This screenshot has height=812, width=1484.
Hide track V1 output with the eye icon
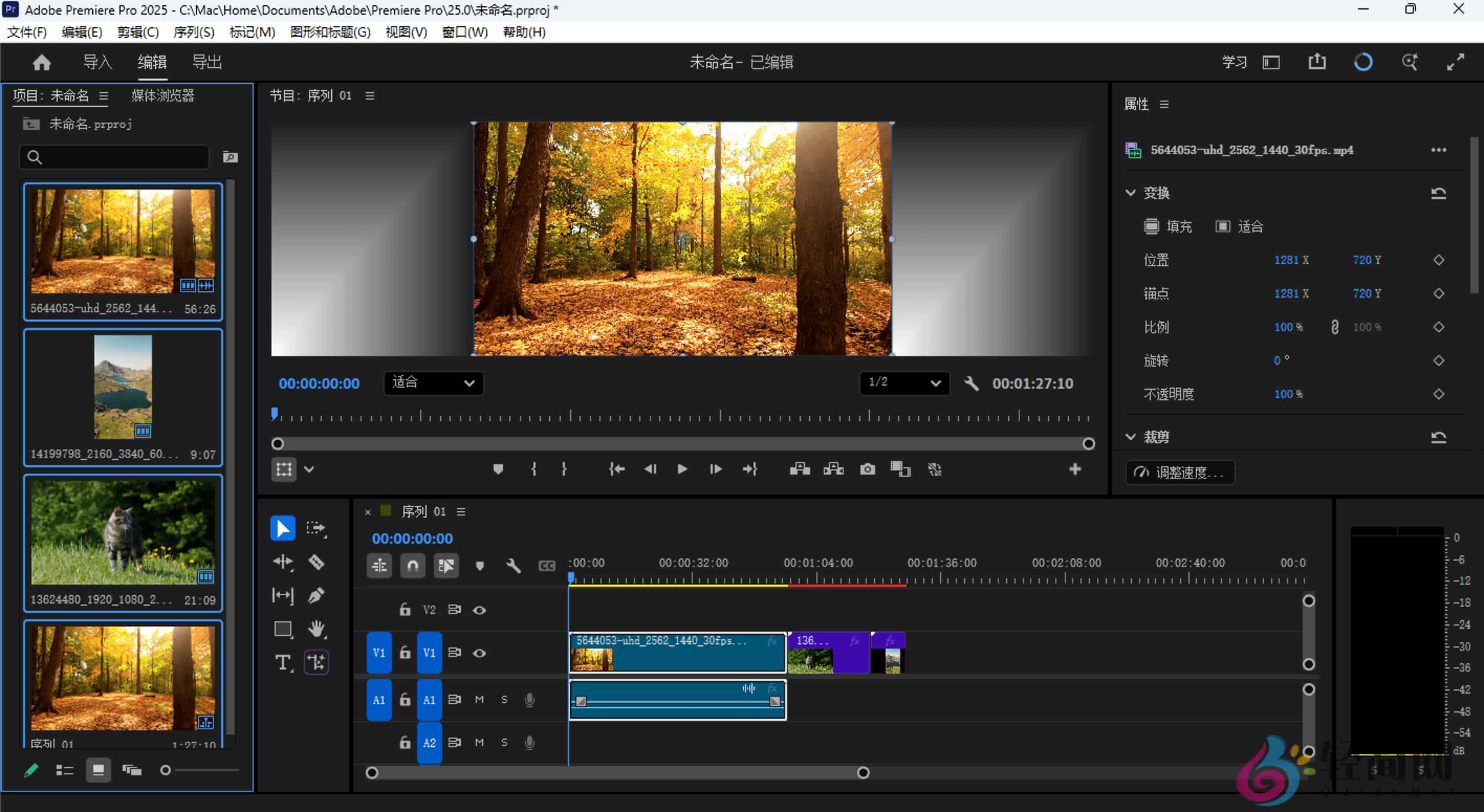click(x=480, y=652)
